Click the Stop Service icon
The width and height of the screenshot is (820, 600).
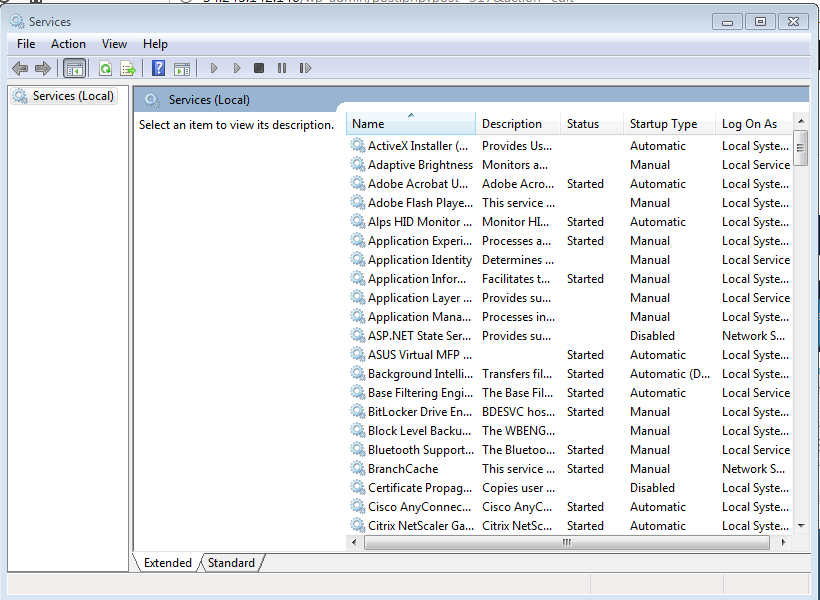(258, 68)
